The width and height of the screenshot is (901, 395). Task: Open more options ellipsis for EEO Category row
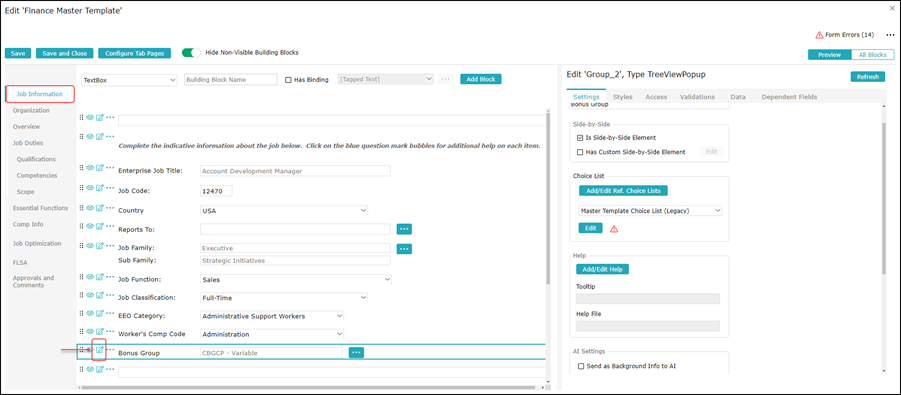pyautogui.click(x=110, y=313)
